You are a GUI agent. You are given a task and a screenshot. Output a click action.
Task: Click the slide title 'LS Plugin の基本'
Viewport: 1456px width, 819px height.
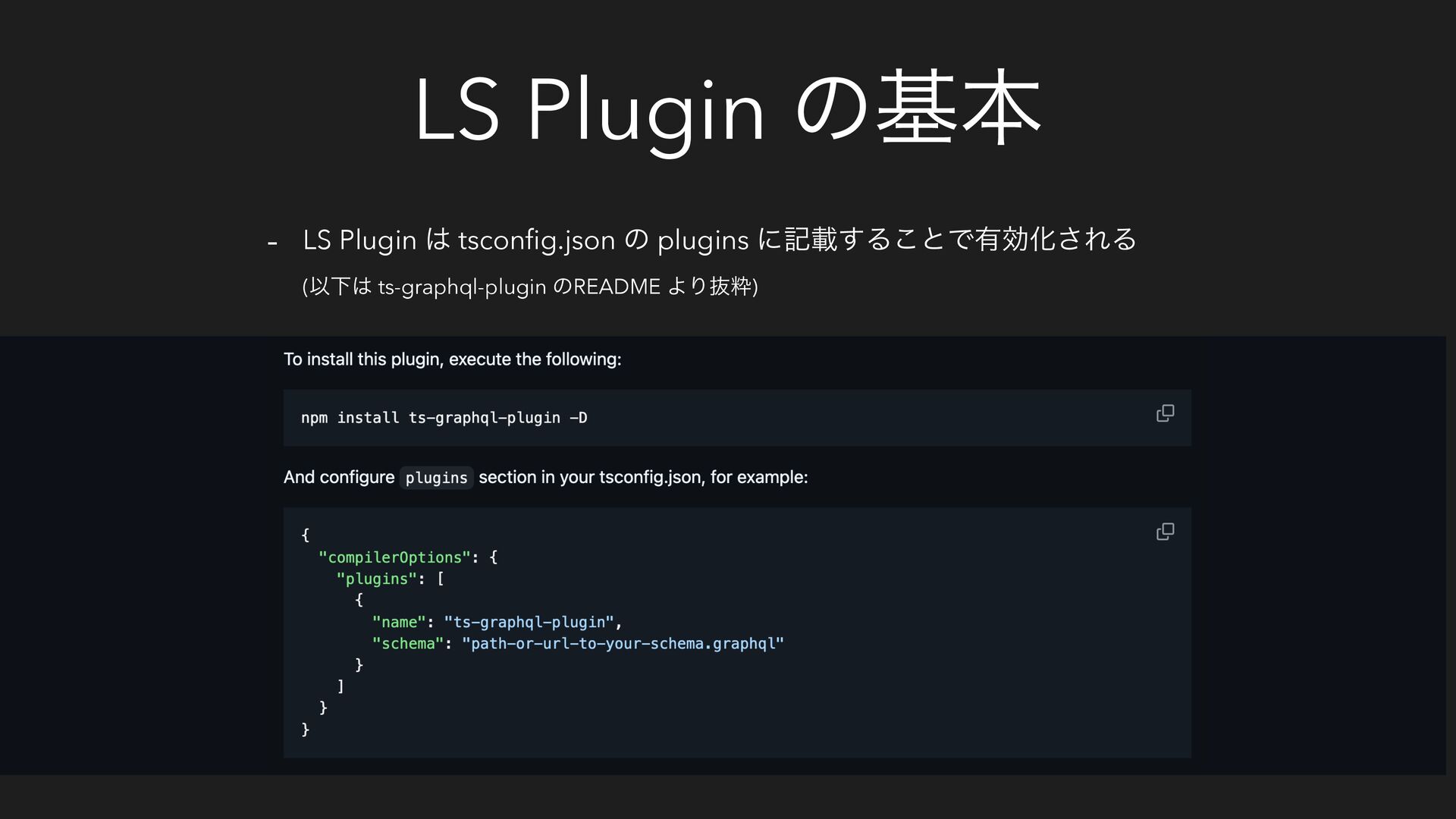[x=726, y=110]
